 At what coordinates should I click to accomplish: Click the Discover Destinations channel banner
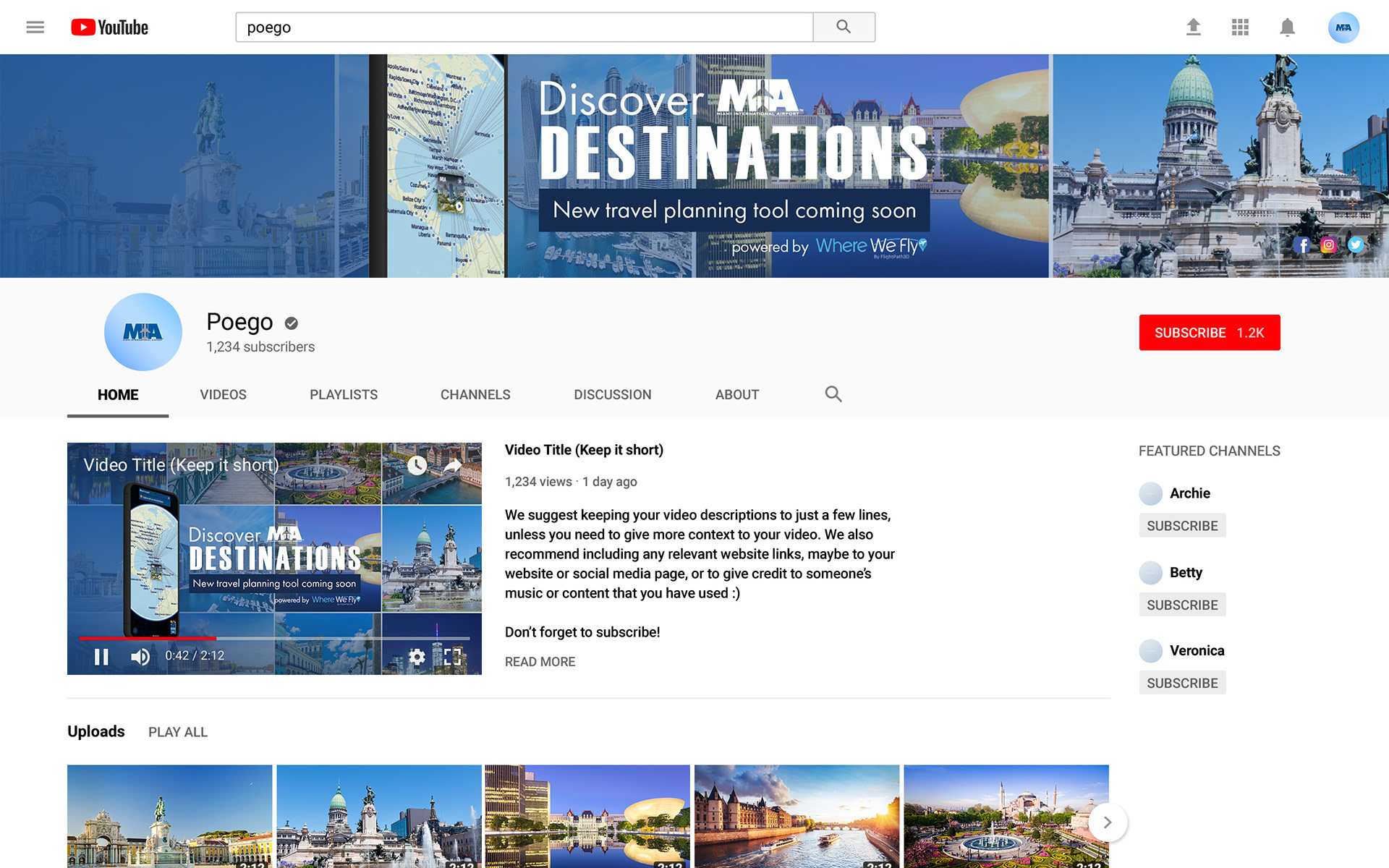(694, 166)
